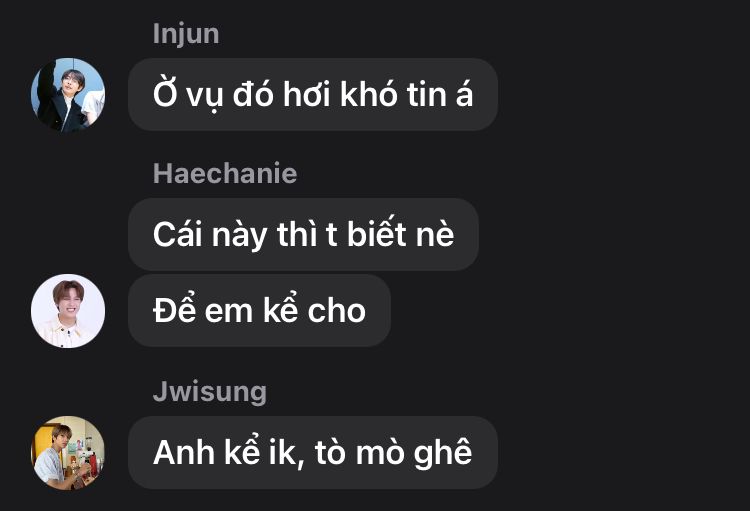
Task: Open Injun's profile picture
Action: pyautogui.click(x=68, y=95)
